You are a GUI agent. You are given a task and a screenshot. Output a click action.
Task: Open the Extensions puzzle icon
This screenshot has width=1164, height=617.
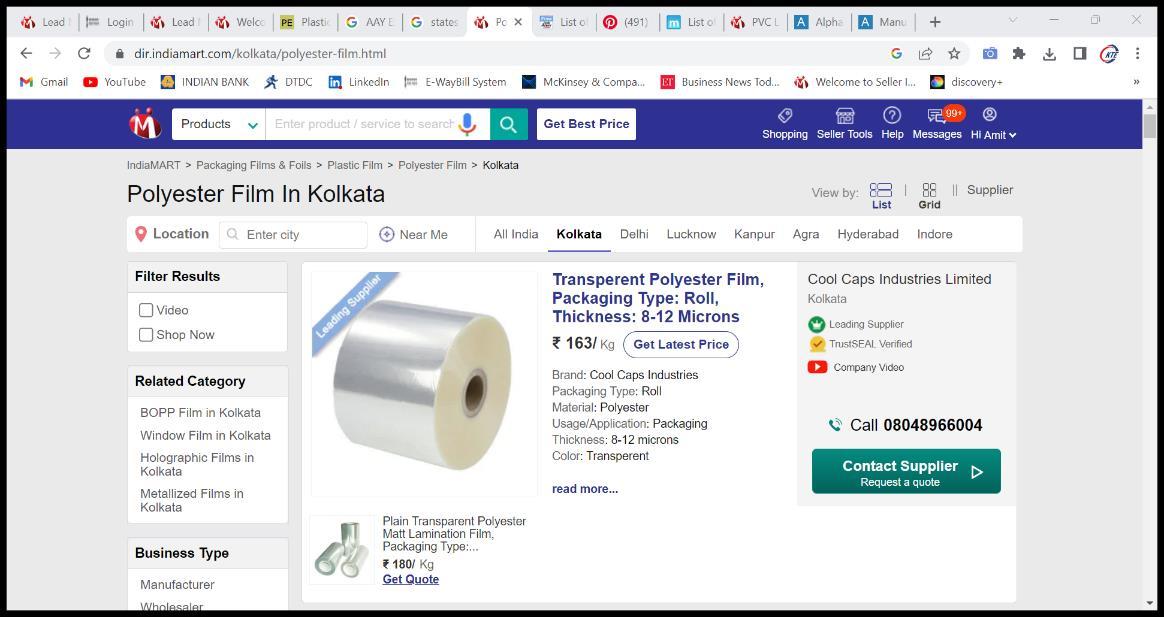click(1019, 53)
